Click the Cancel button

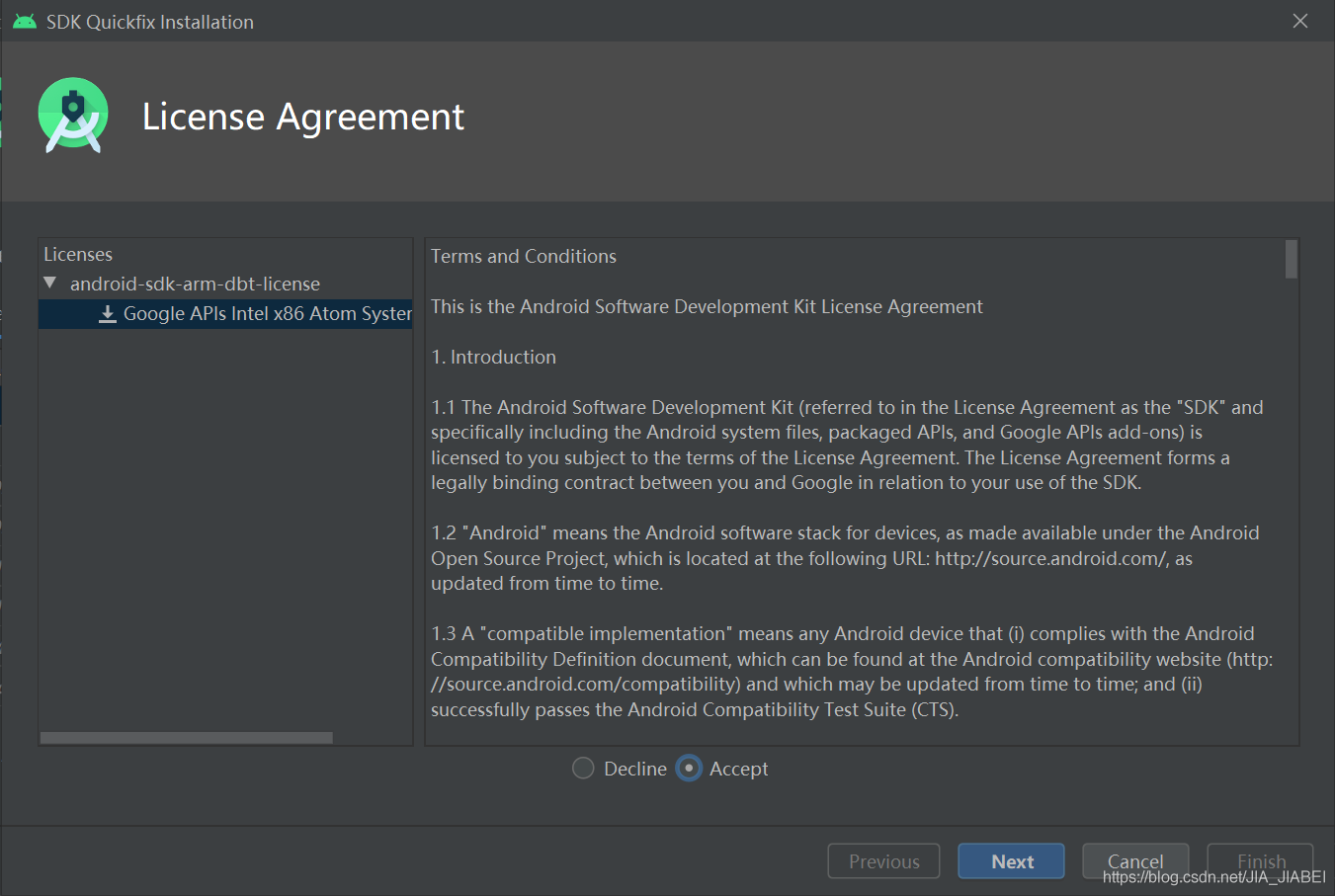click(1135, 861)
